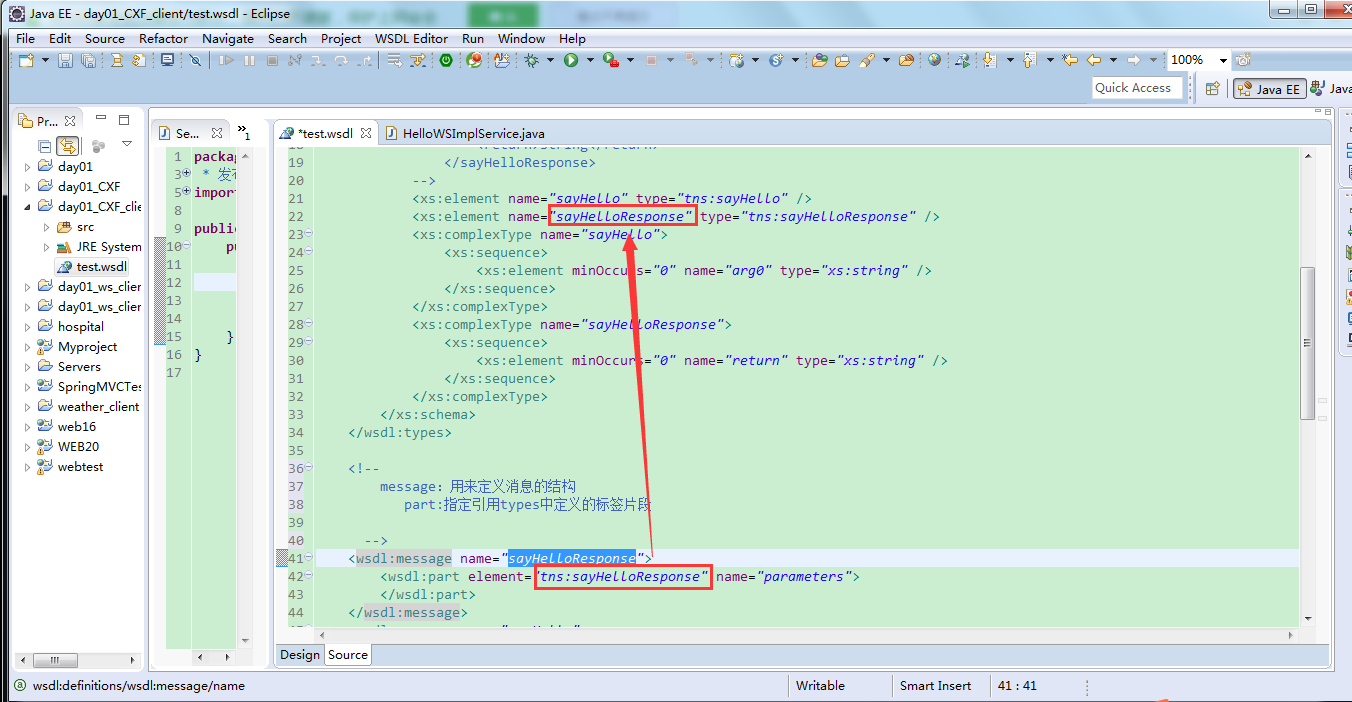Switch to the Design view tab
Image resolution: width=1352 pixels, height=702 pixels.
300,655
